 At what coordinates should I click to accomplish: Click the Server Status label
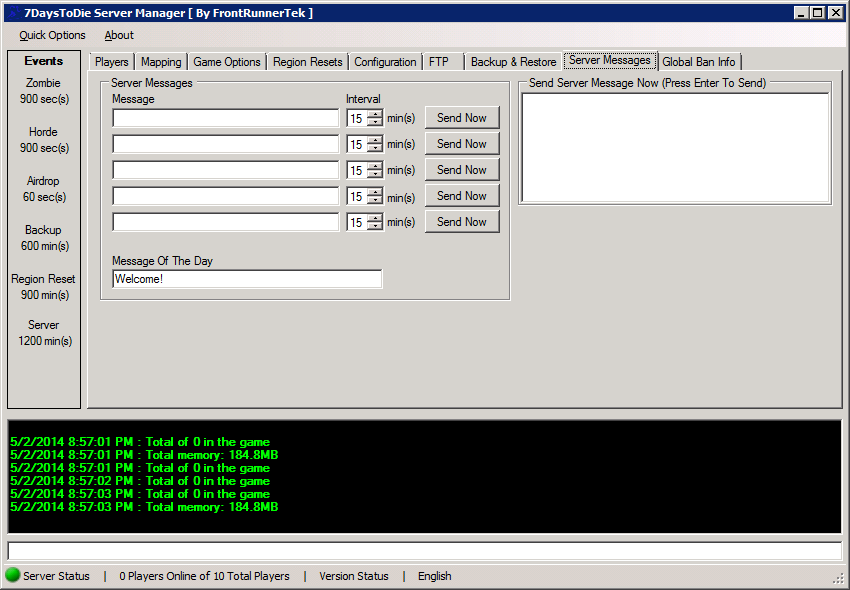click(x=56, y=576)
